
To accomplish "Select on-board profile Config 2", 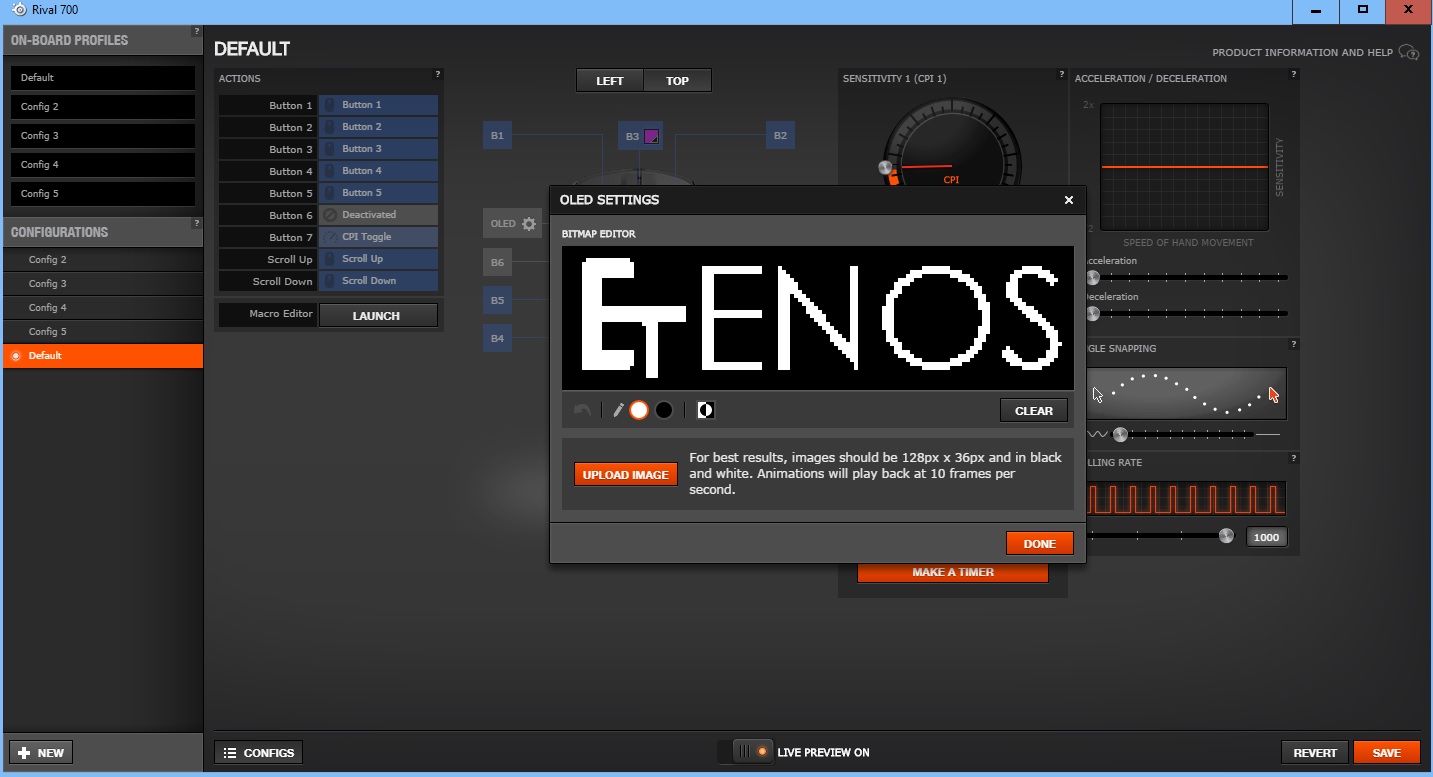I will (x=103, y=107).
